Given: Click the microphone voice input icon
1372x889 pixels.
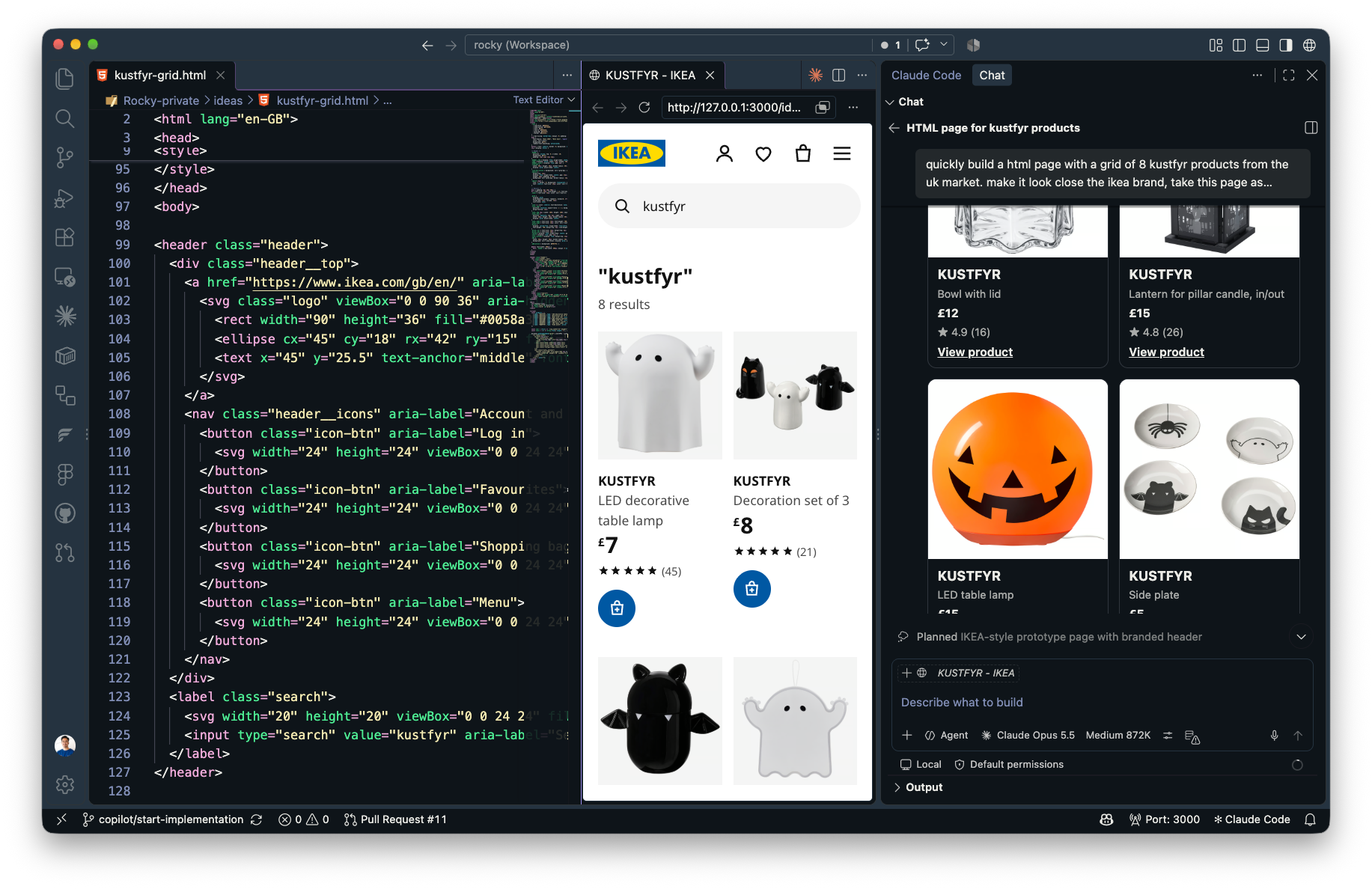Looking at the screenshot, I should 1274,736.
